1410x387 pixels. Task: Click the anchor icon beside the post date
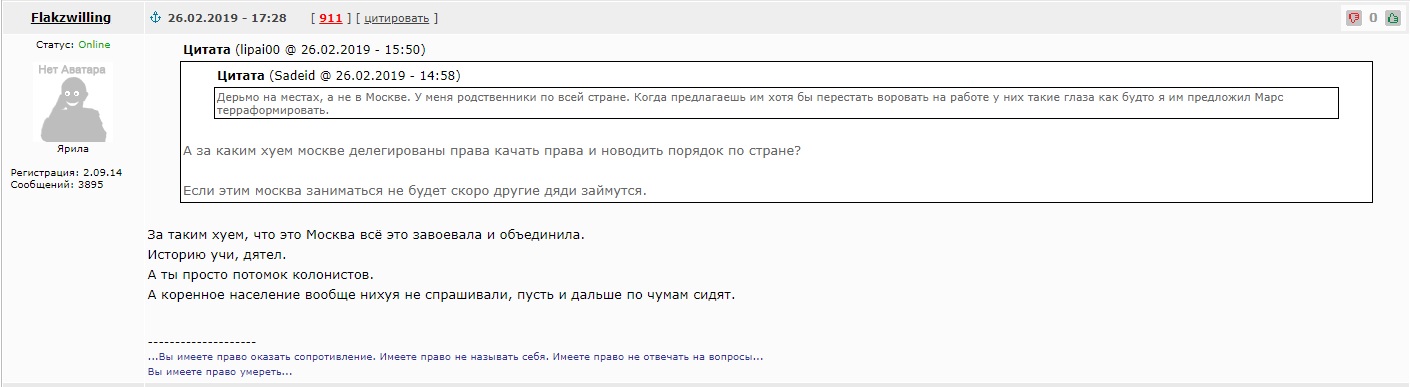tap(155, 18)
